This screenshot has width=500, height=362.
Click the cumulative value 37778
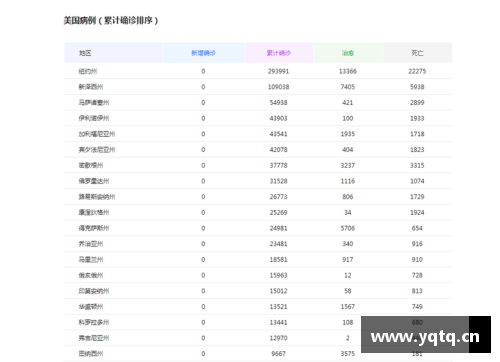pos(279,165)
